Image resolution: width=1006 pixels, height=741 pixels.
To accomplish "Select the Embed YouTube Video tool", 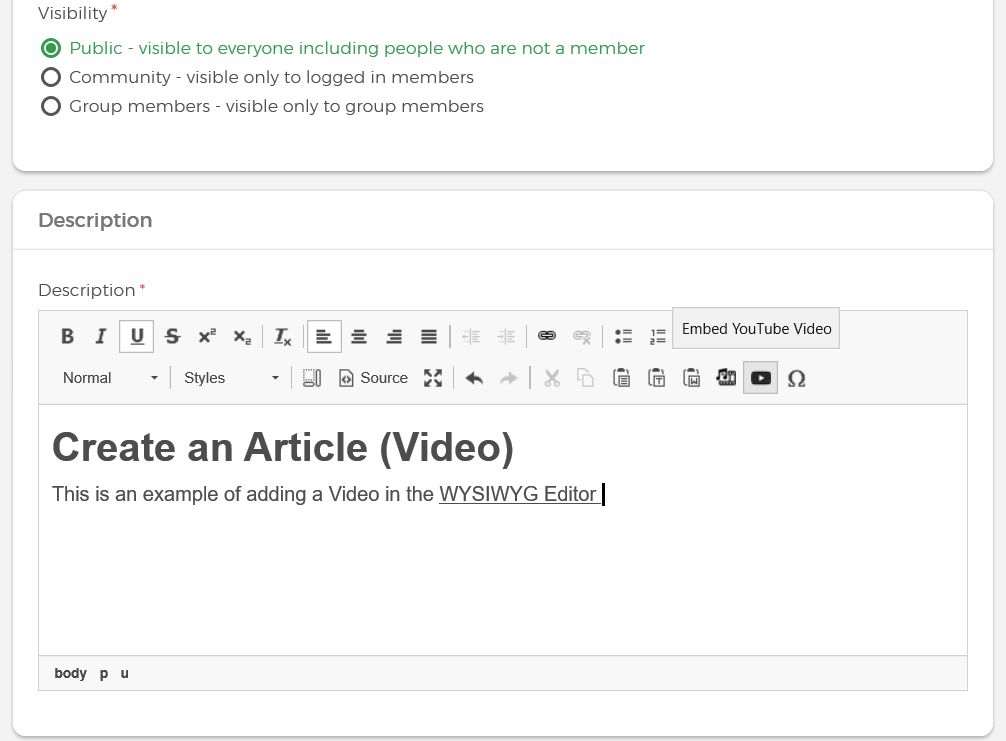I will click(x=760, y=377).
